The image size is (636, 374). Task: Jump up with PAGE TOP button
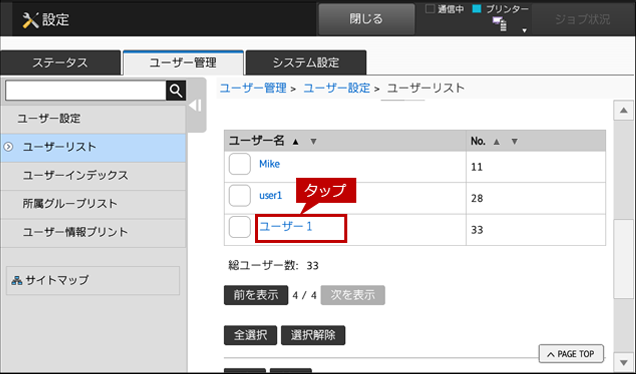coord(571,354)
